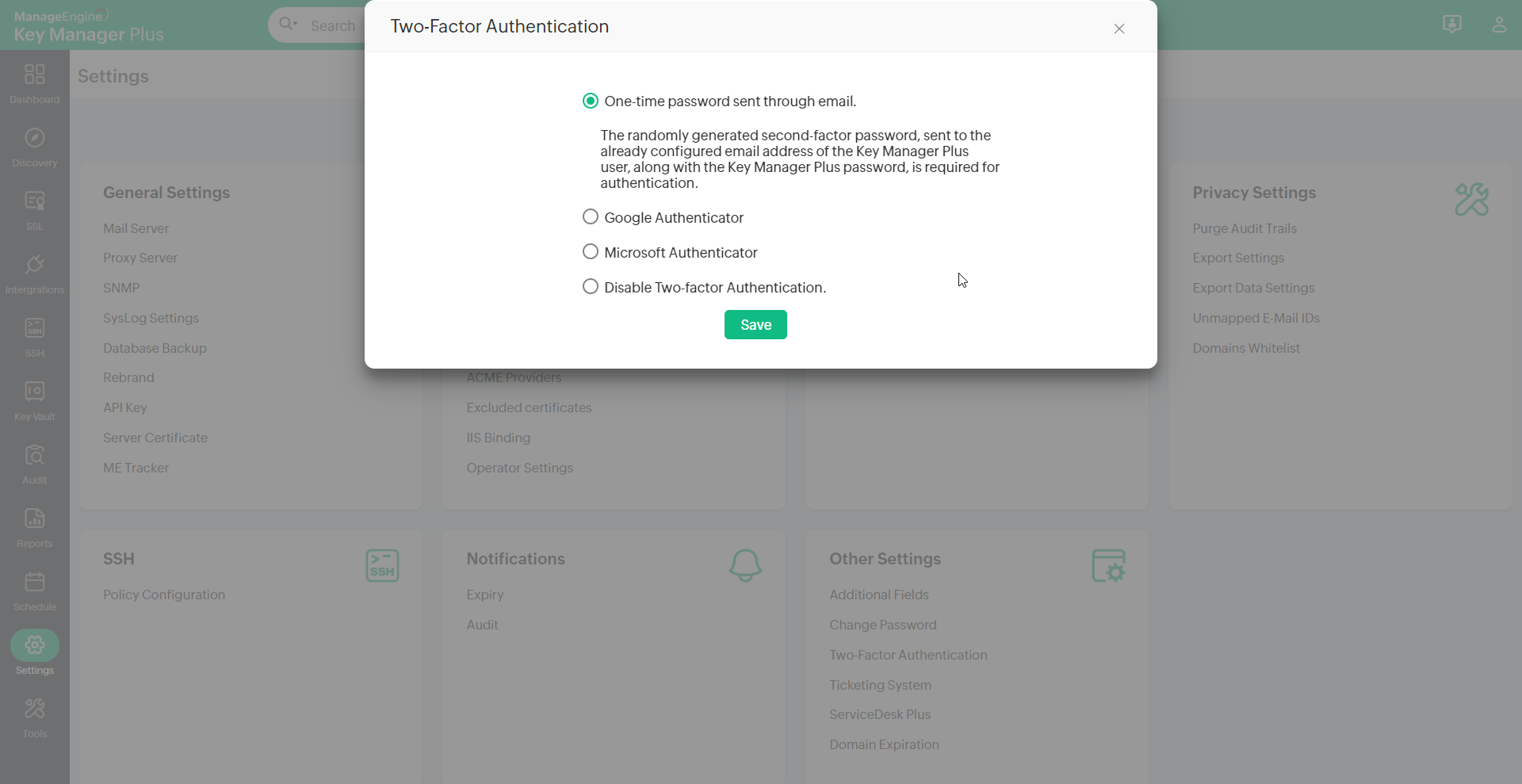This screenshot has width=1522, height=784.
Task: Choose Disable Two-factor Authentication radio button
Action: pos(591,287)
